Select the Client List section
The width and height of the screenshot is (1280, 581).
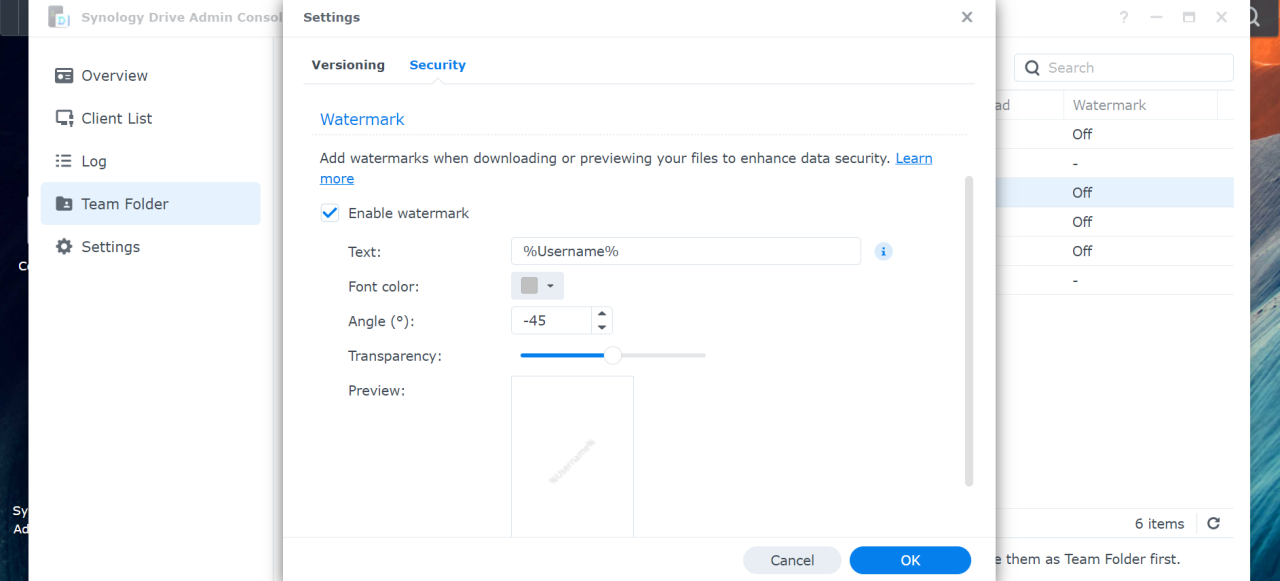[117, 118]
